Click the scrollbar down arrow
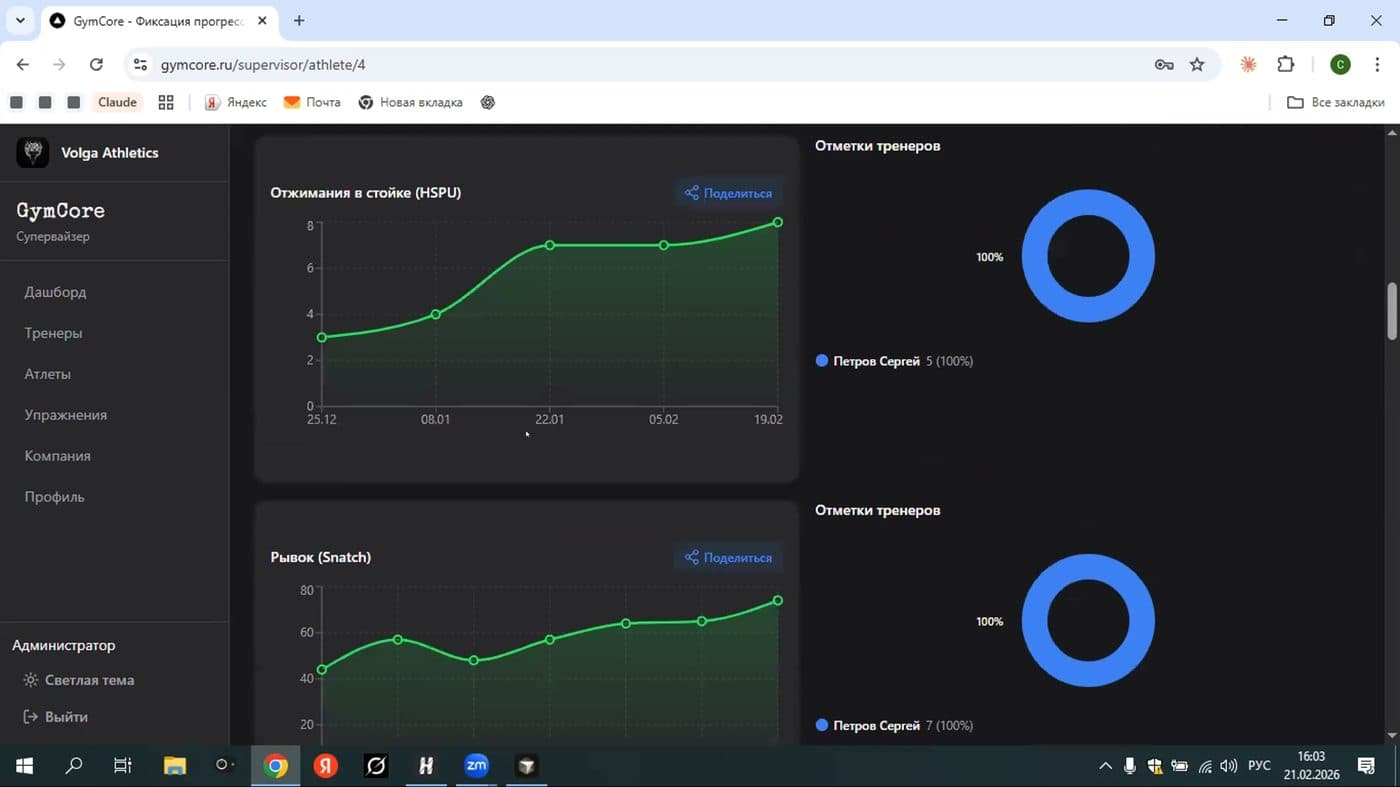Image resolution: width=1400 pixels, height=787 pixels. click(x=1392, y=736)
